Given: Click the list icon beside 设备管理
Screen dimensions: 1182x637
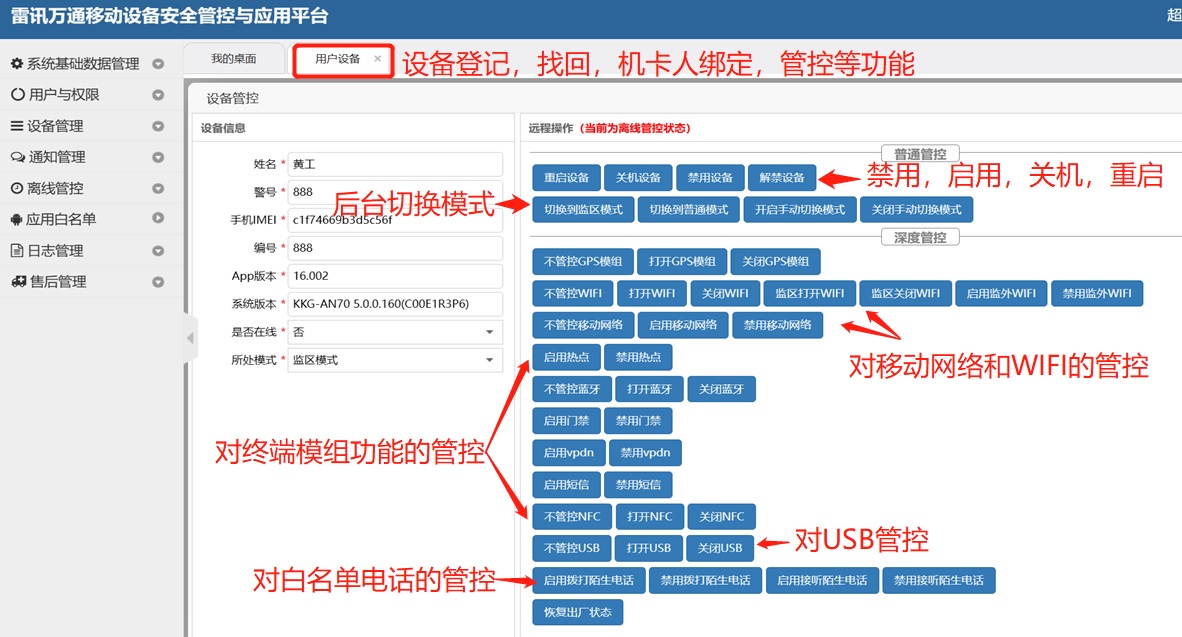Looking at the screenshot, I should 17,126.
